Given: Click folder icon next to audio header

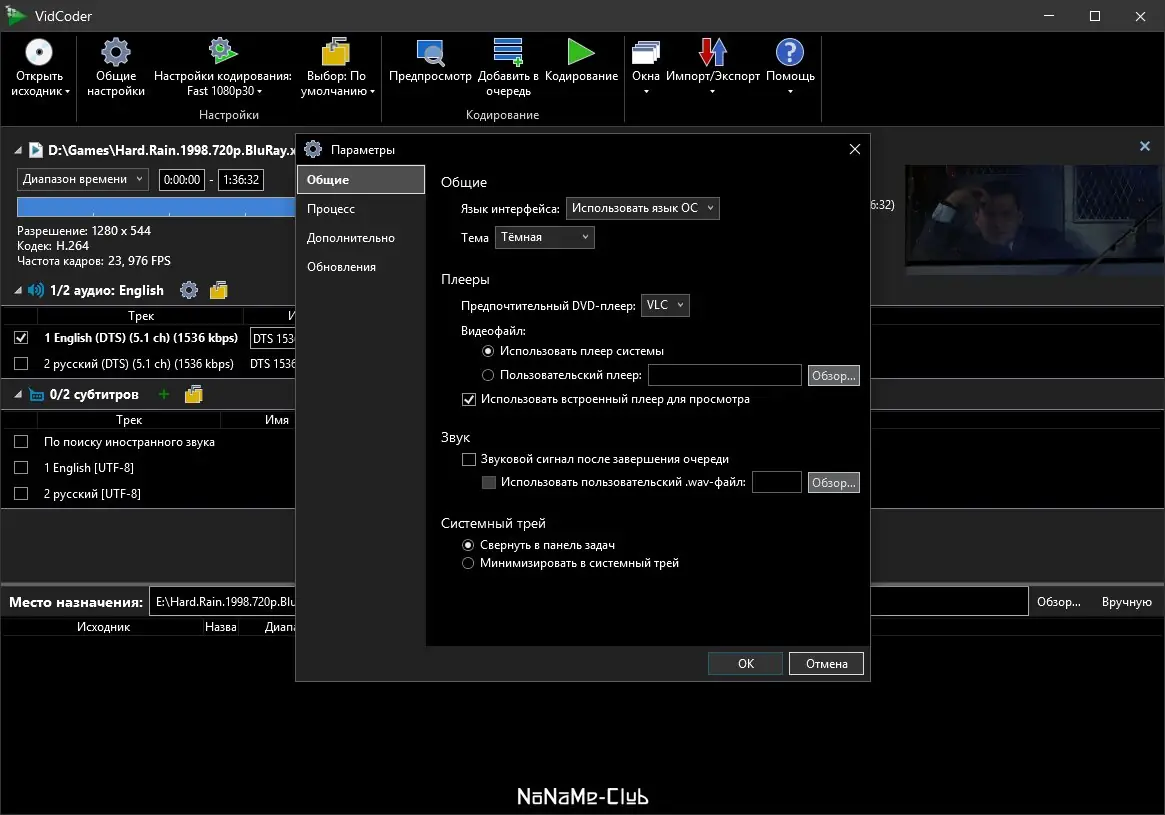Looking at the screenshot, I should click(x=218, y=290).
